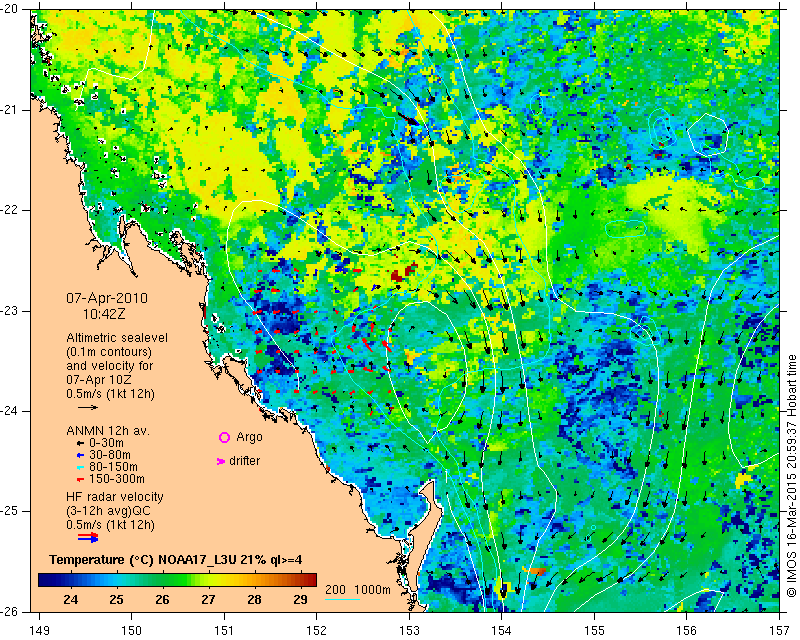Click the magenta Argo circle marker in legend
The height and width of the screenshot is (640, 800).
(x=224, y=437)
